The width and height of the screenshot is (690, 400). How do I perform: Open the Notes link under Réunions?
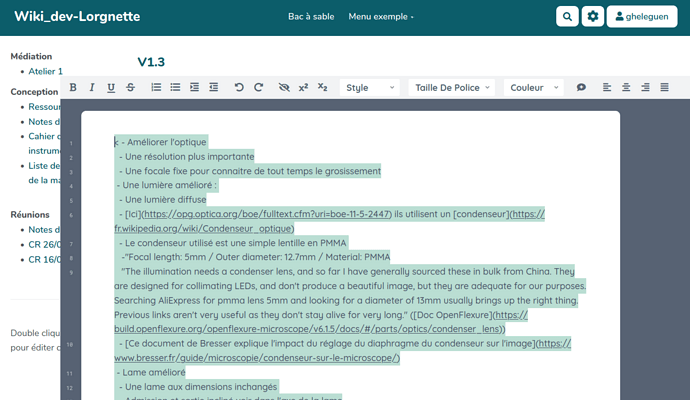pos(44,230)
